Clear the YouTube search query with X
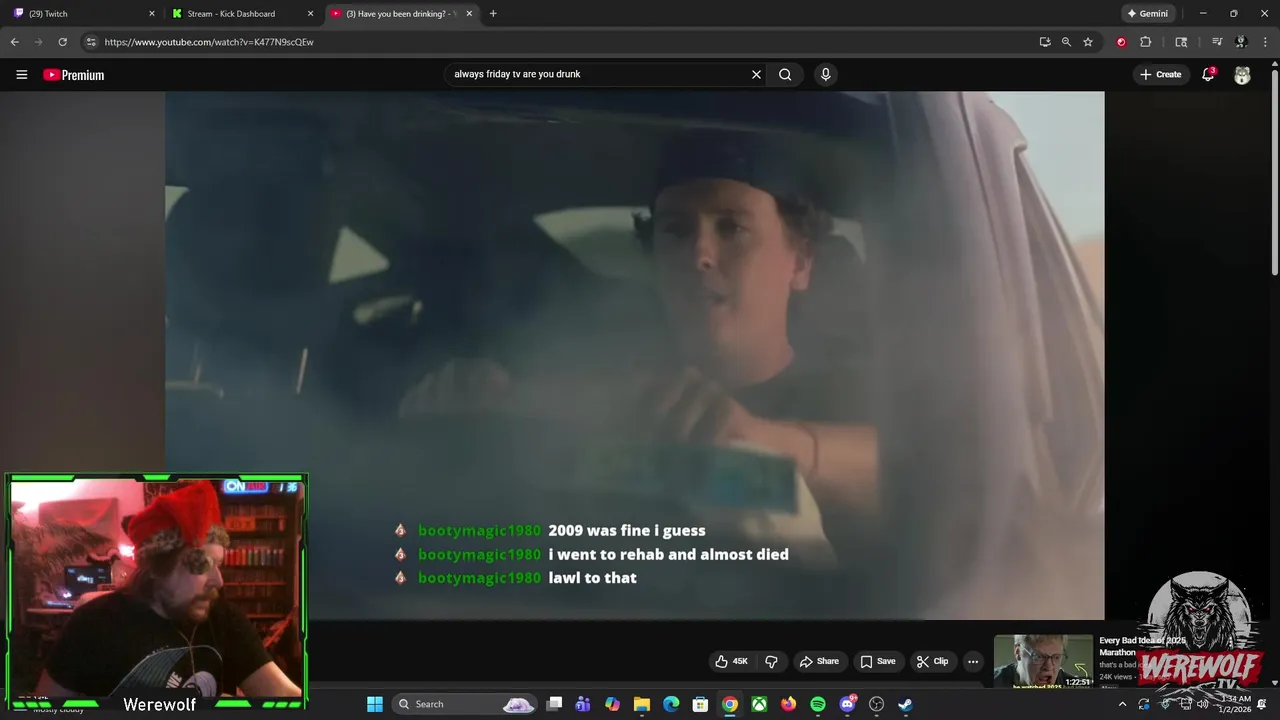The width and height of the screenshot is (1280, 720). [x=756, y=74]
